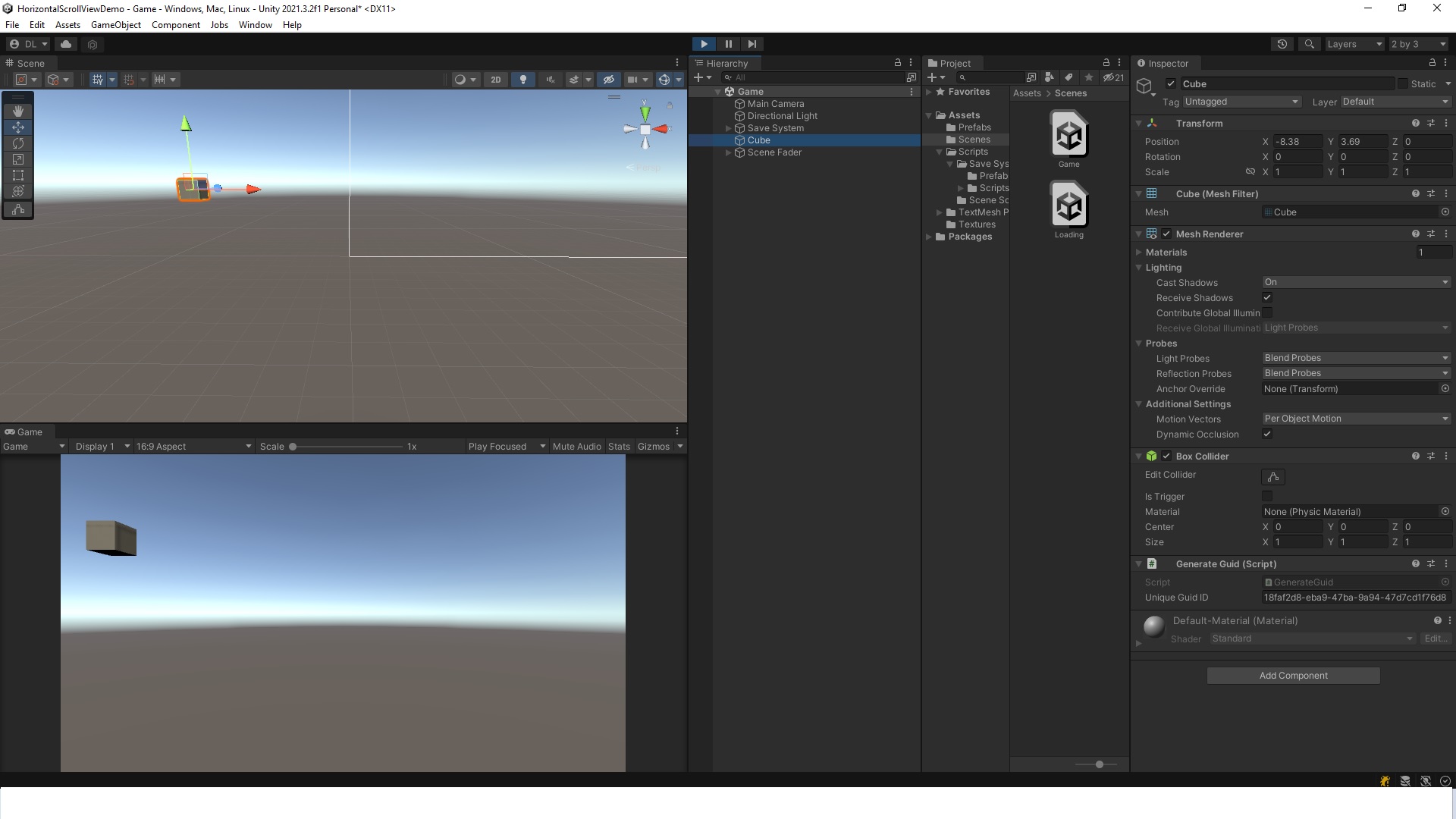Screen dimensions: 1456x819
Task: Click the cloud services icon
Action: click(x=66, y=44)
